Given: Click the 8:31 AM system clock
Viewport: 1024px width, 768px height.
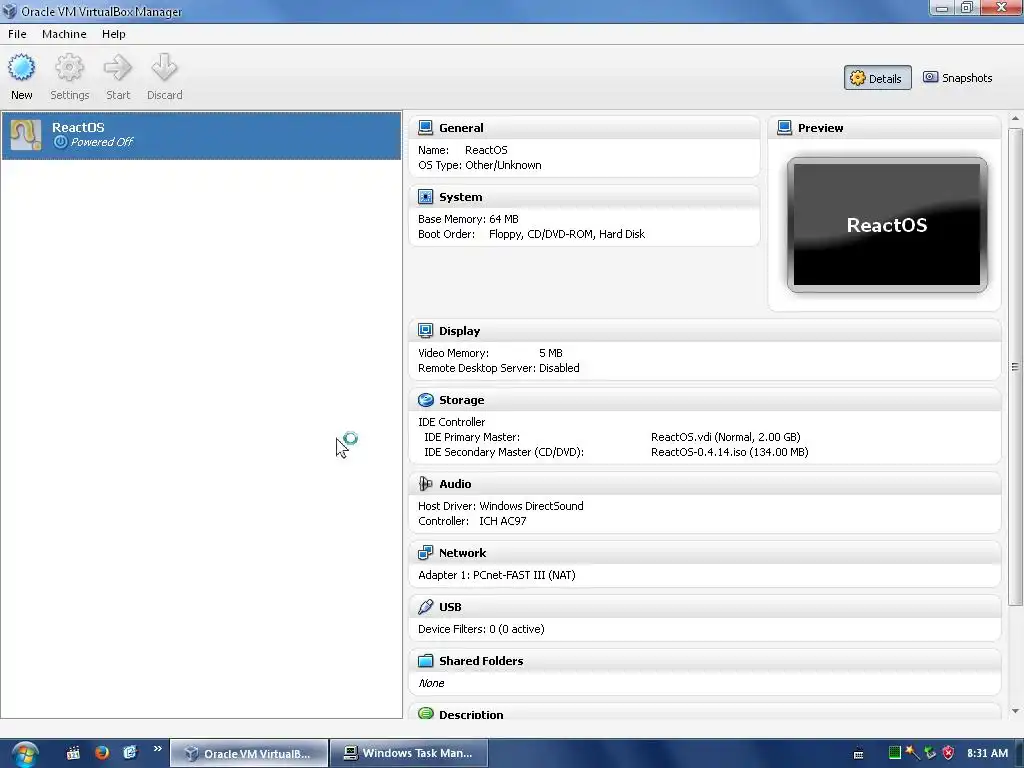Looking at the screenshot, I should pyautogui.click(x=987, y=753).
